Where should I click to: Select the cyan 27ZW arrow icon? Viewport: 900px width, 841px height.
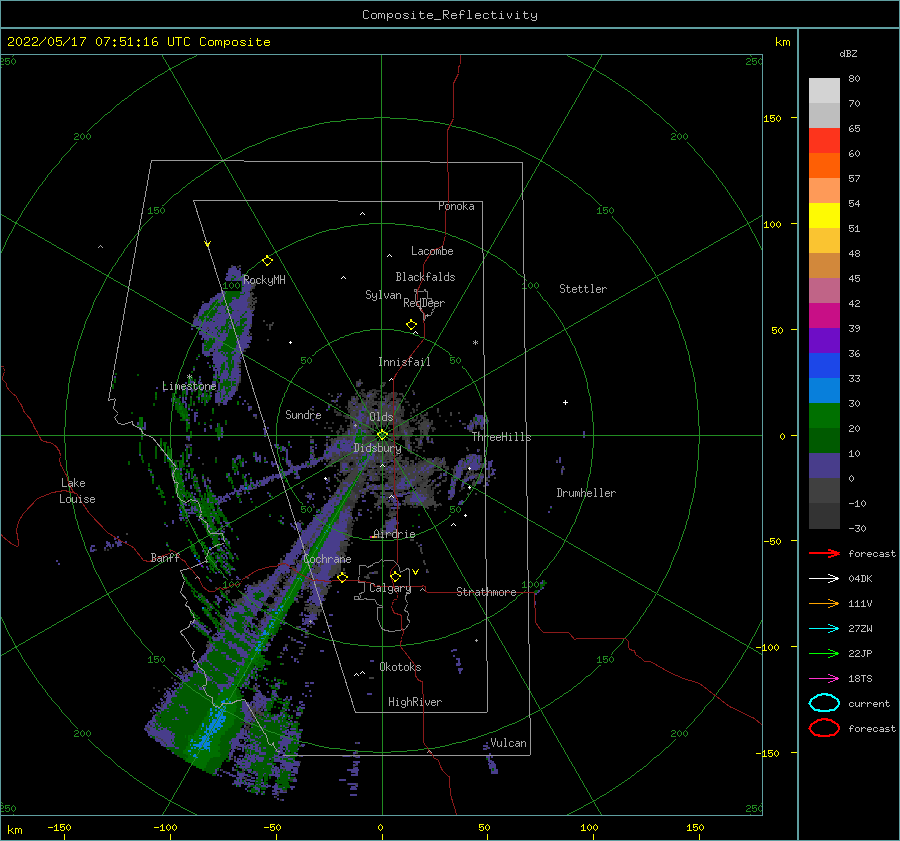(824, 629)
